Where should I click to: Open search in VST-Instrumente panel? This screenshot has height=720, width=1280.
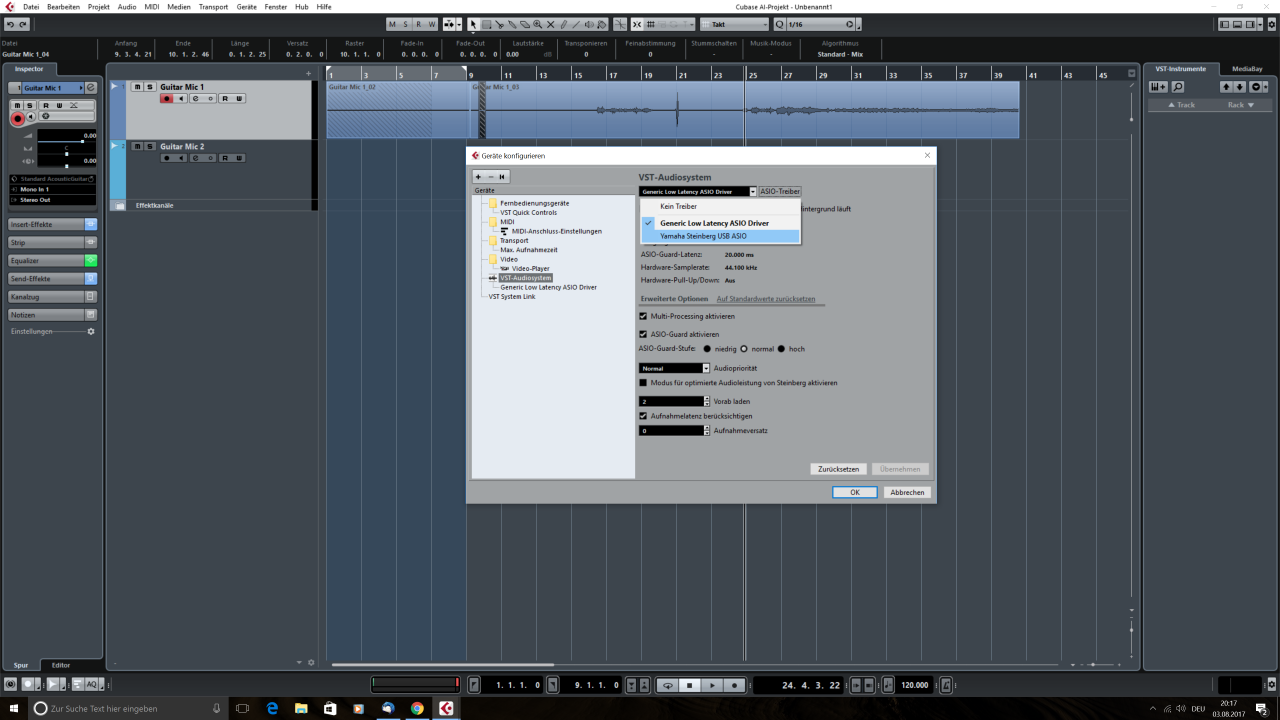click(x=1178, y=87)
